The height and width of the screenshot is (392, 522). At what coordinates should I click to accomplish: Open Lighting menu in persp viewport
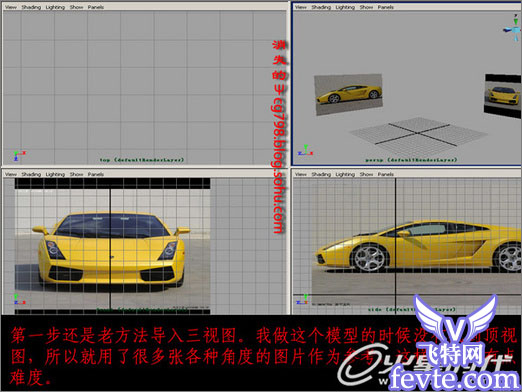pos(345,7)
